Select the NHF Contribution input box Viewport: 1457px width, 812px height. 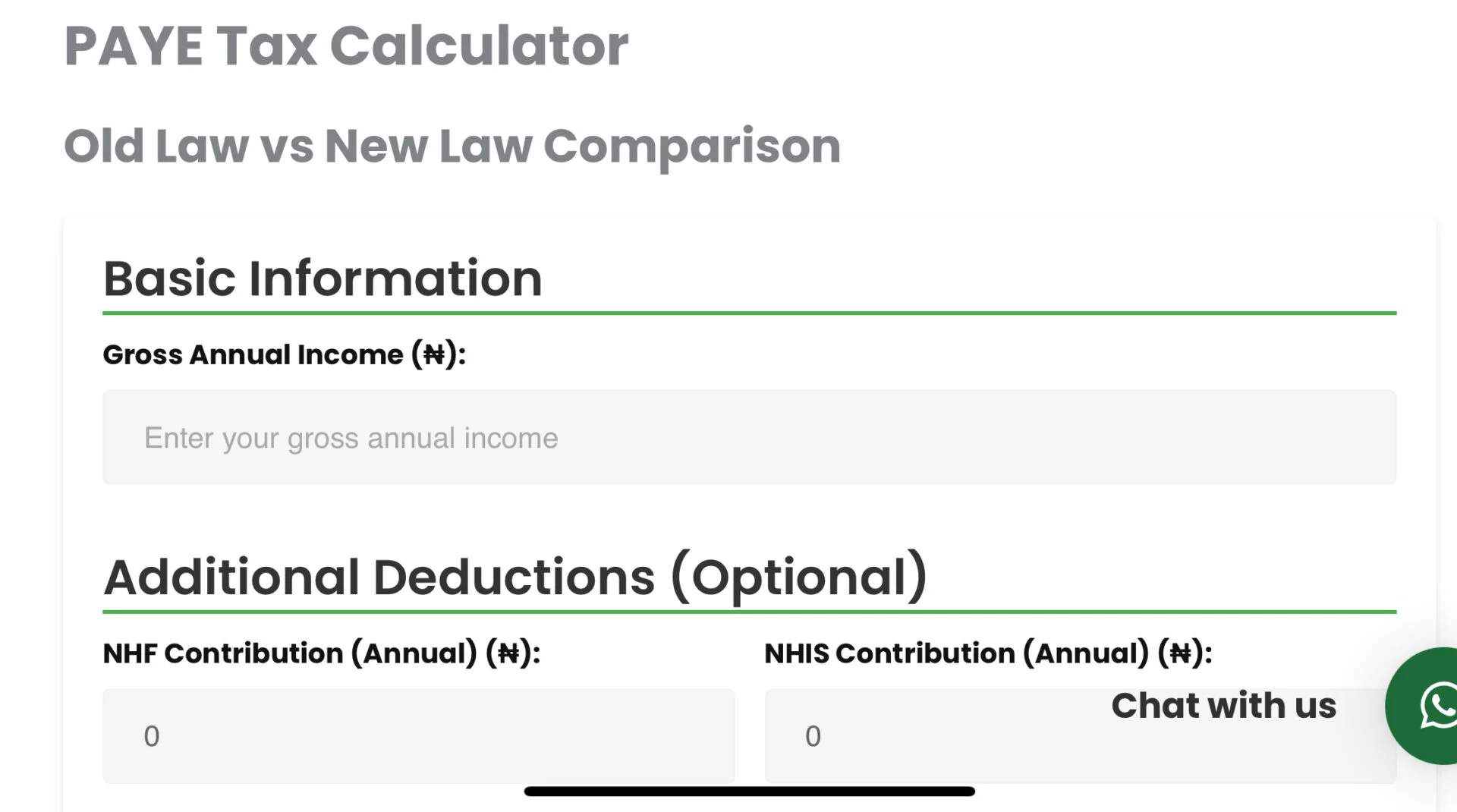click(x=418, y=735)
